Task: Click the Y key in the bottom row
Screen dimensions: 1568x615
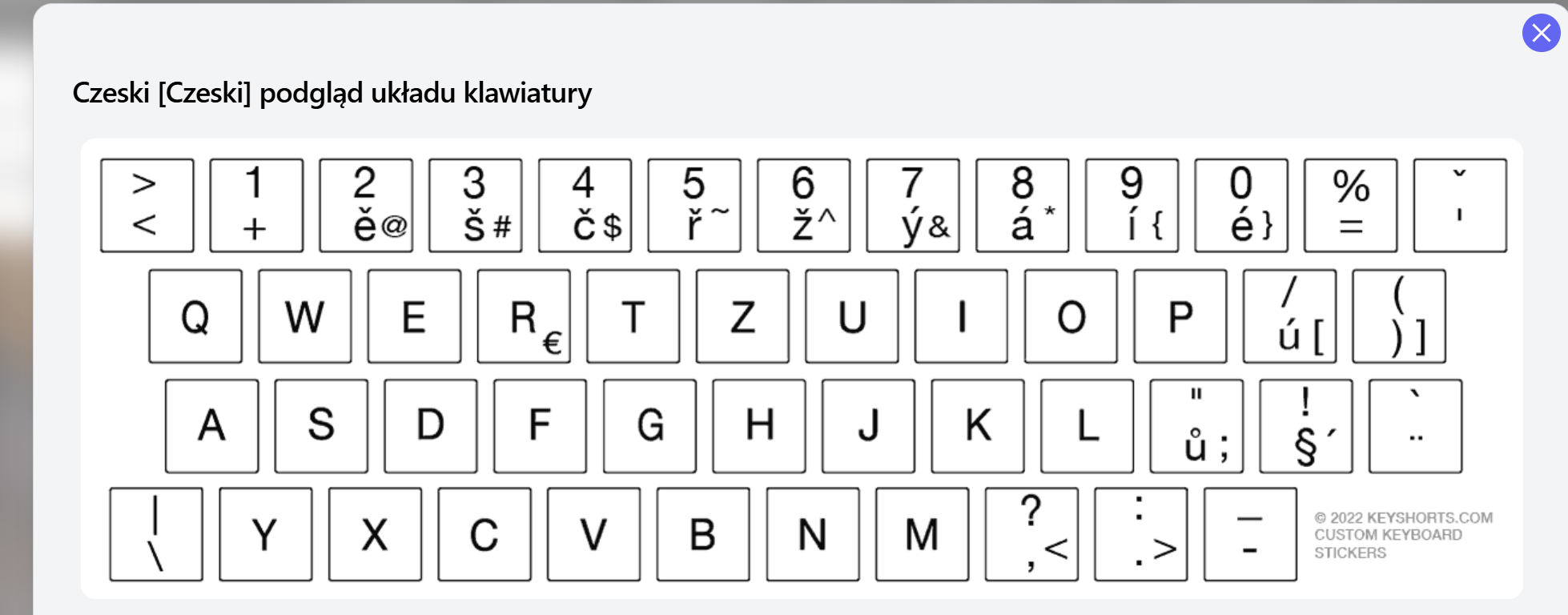Action: pos(265,534)
